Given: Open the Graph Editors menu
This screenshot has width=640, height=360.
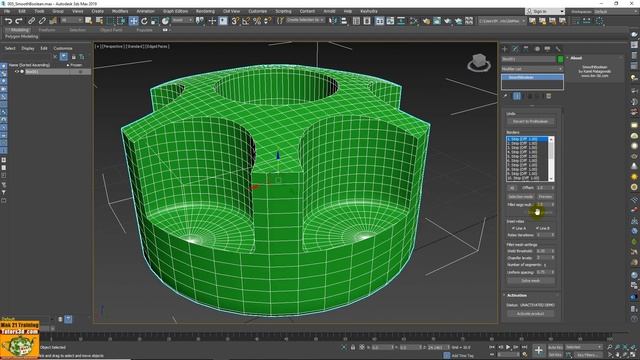Looking at the screenshot, I should (x=175, y=11).
